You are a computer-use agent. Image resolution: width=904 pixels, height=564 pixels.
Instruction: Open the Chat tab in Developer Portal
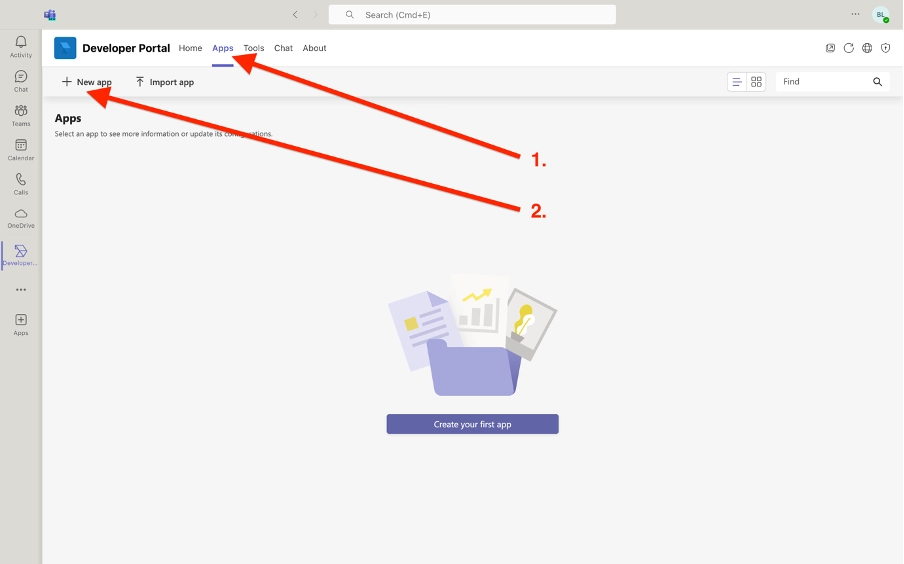[x=283, y=48]
